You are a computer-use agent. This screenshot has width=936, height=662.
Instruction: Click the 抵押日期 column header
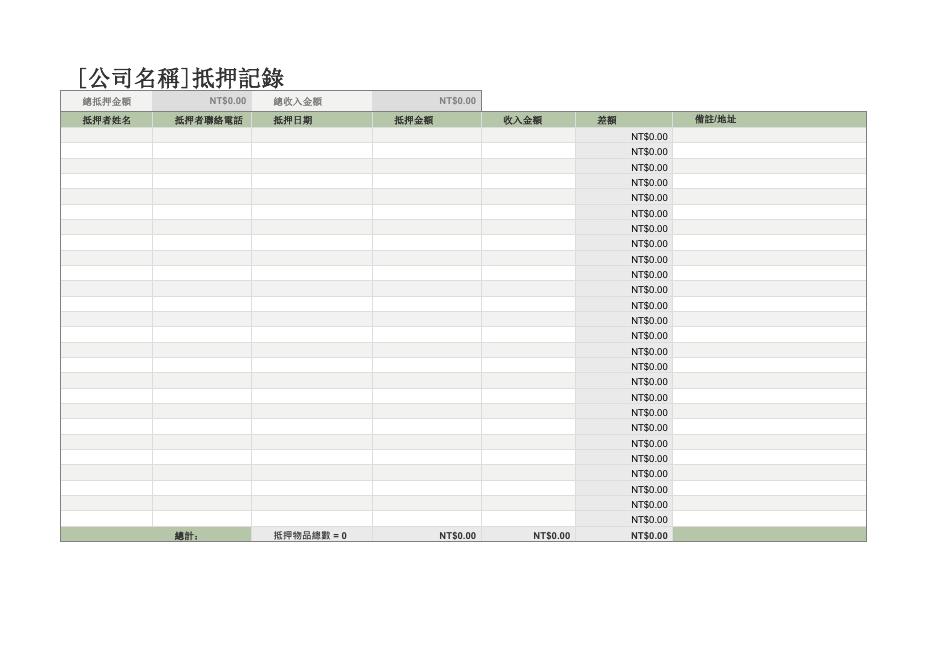click(312, 120)
